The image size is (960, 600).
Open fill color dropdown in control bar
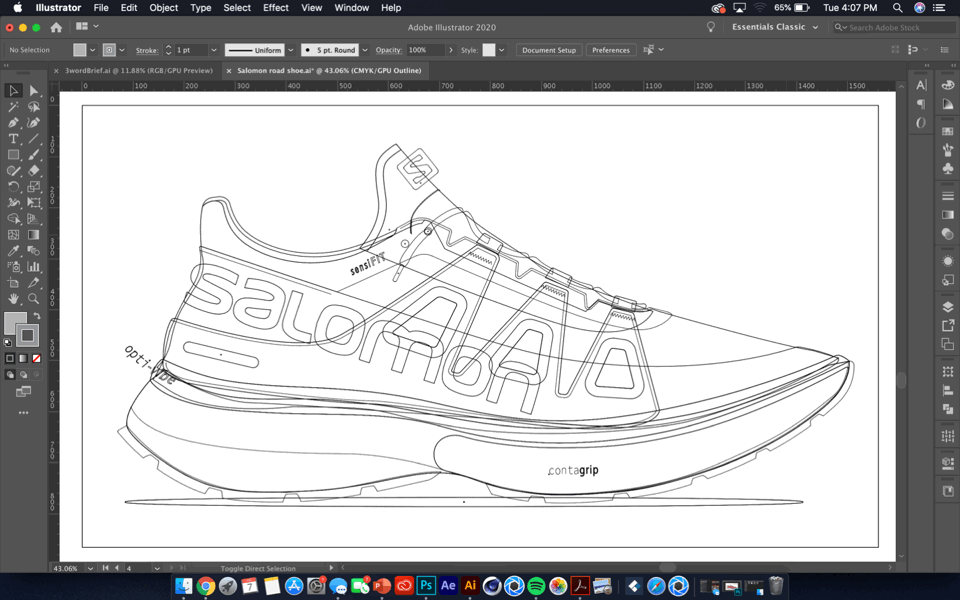coord(92,50)
